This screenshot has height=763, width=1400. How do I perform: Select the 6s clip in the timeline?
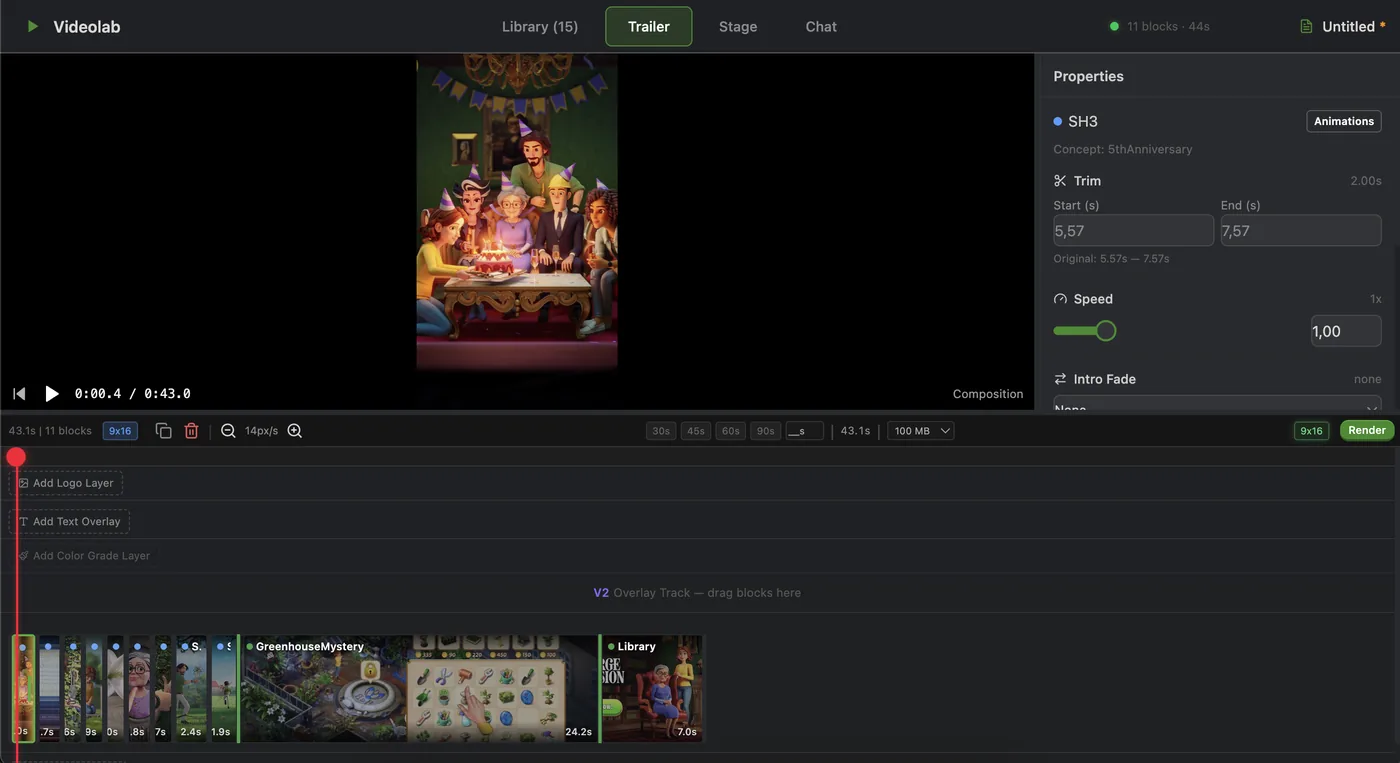pyautogui.click(x=71, y=688)
